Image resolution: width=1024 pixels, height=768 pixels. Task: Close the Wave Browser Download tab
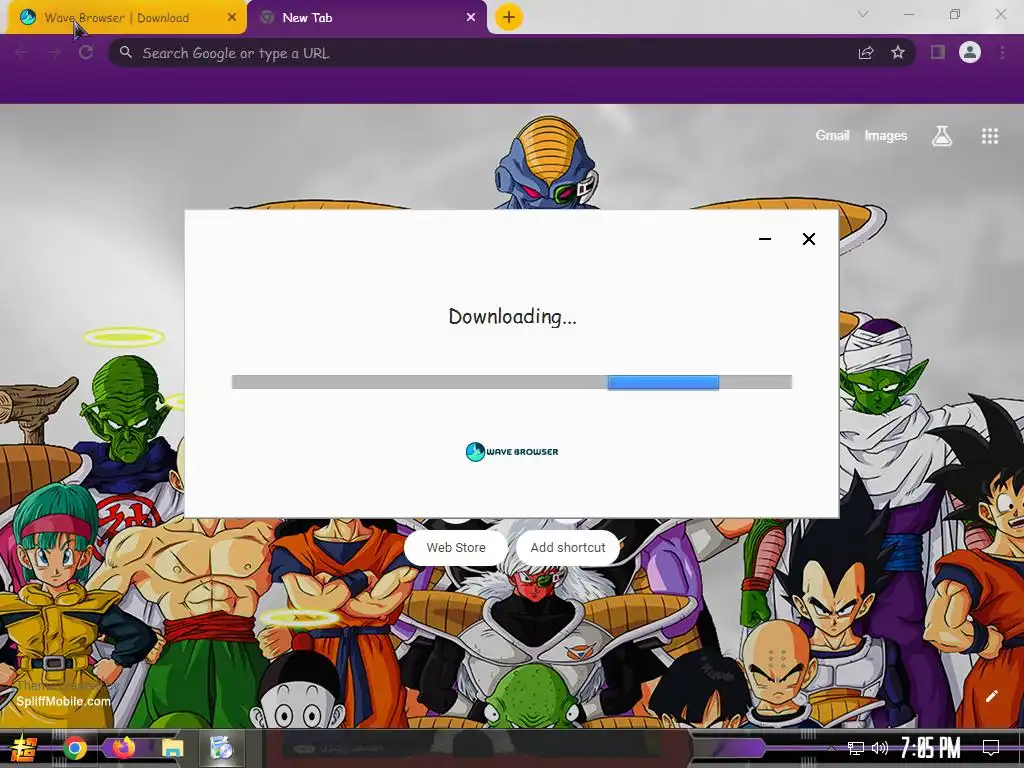(x=232, y=18)
